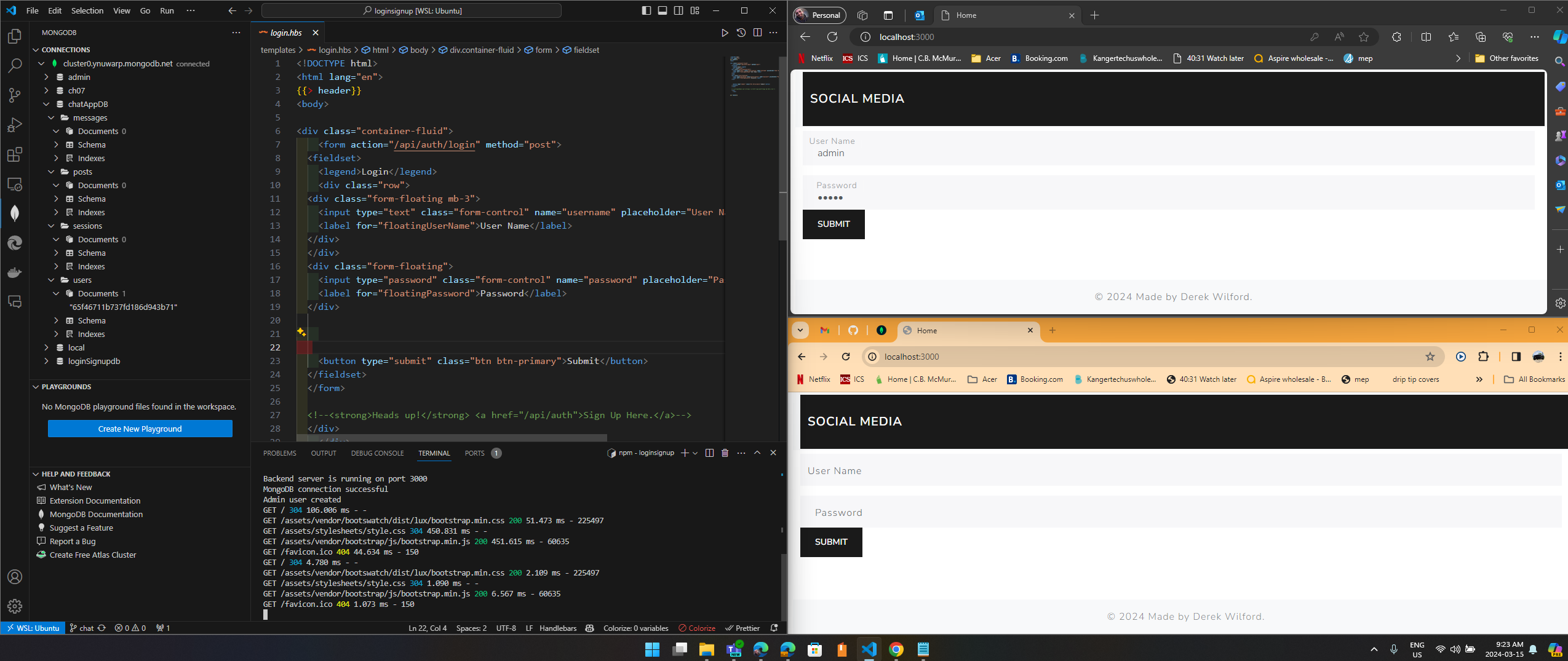This screenshot has width=1568, height=661.
Task: Switch to the DEBUG CONSOLE tab
Action: (x=378, y=453)
